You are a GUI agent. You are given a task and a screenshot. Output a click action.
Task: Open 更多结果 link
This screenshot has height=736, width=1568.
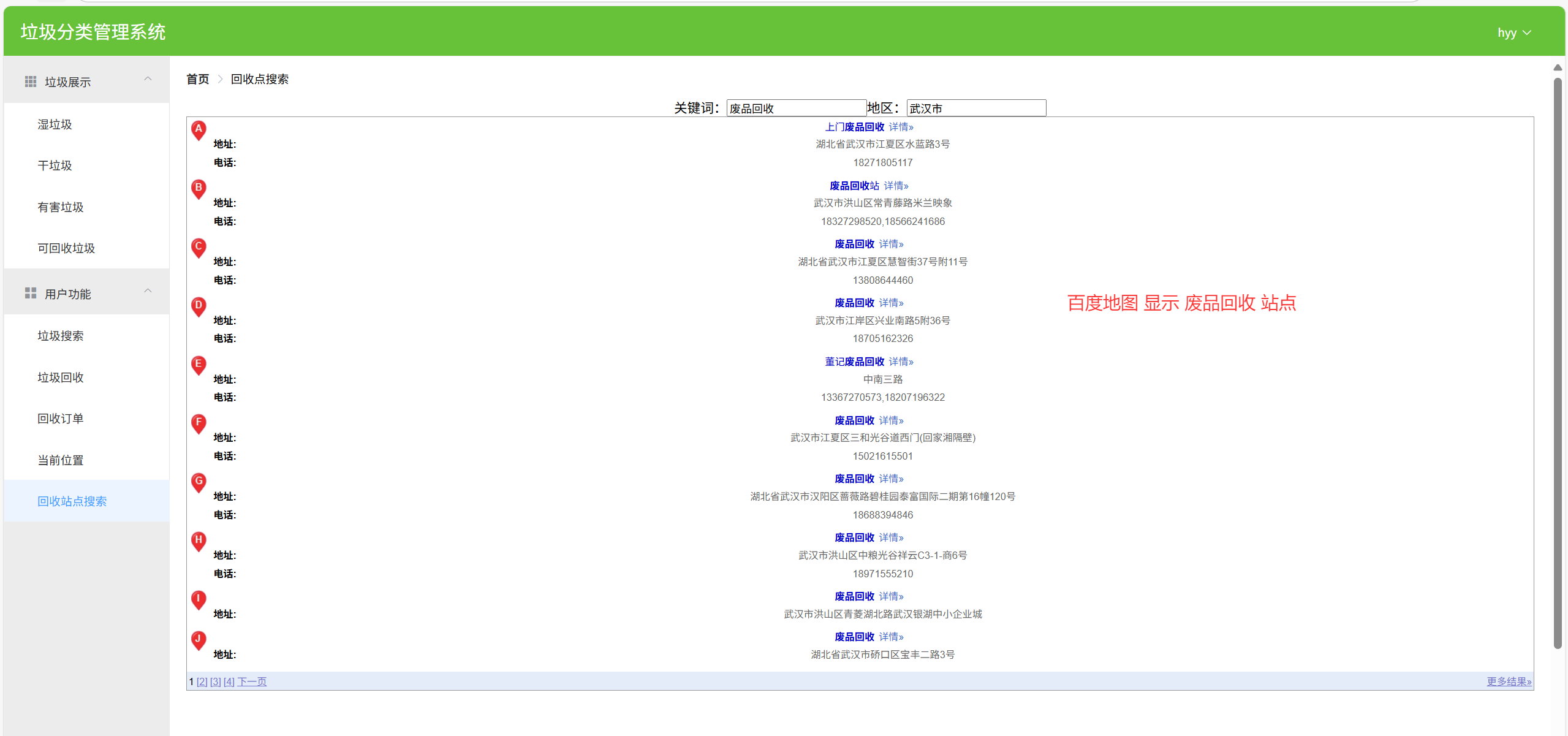(x=1509, y=681)
